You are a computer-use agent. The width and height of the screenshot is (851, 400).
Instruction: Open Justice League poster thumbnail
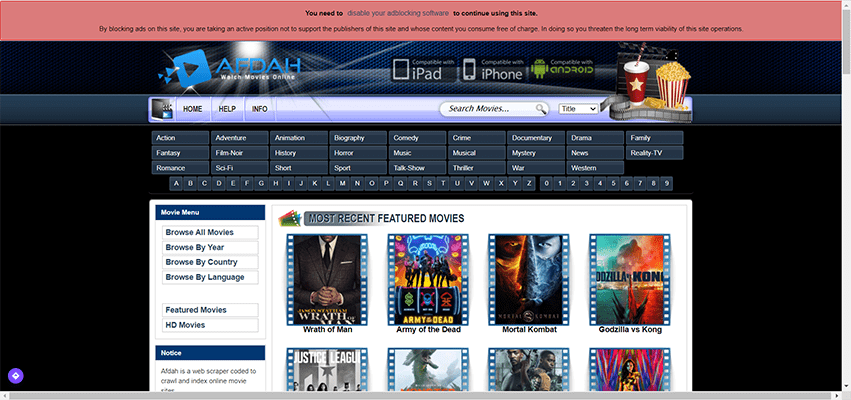coord(327,369)
